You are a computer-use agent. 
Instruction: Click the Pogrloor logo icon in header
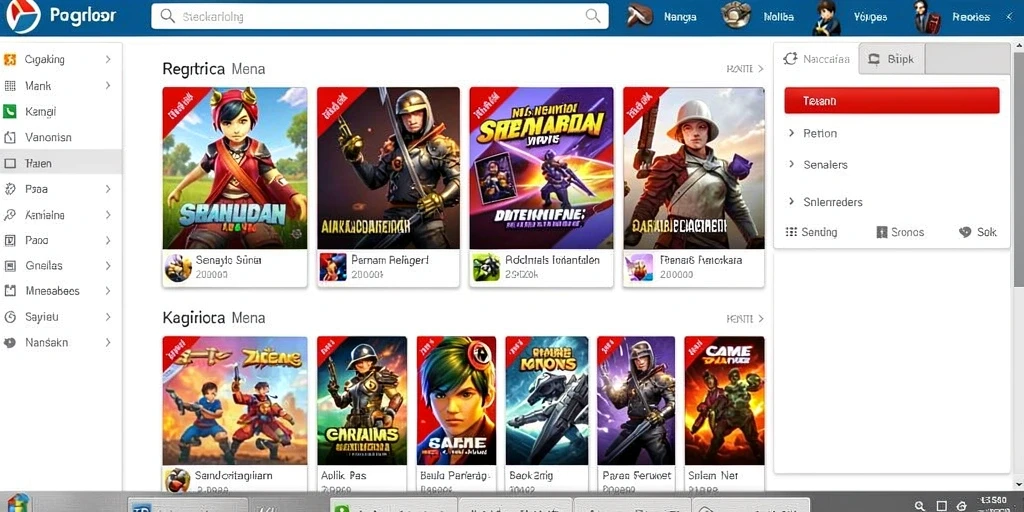pos(23,16)
